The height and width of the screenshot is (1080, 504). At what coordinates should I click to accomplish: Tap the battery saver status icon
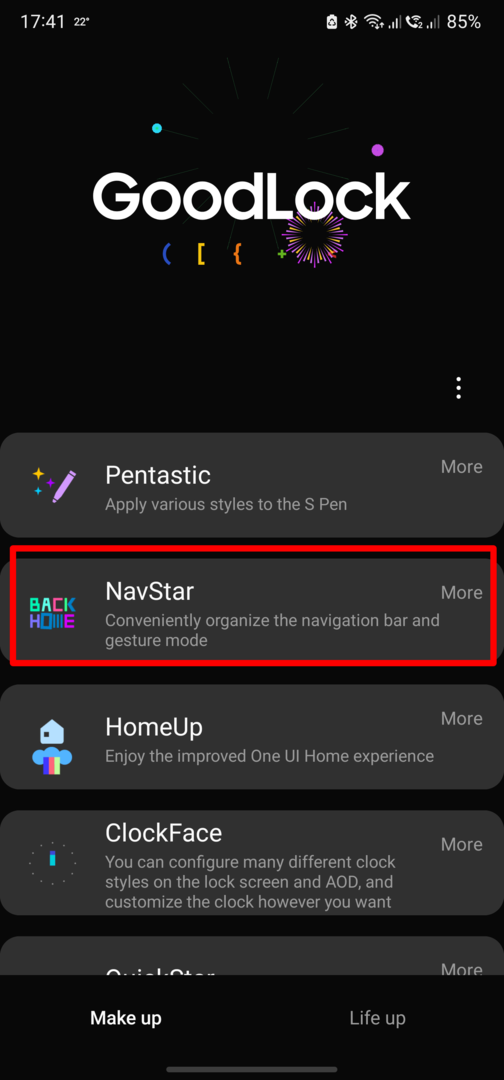332,21
